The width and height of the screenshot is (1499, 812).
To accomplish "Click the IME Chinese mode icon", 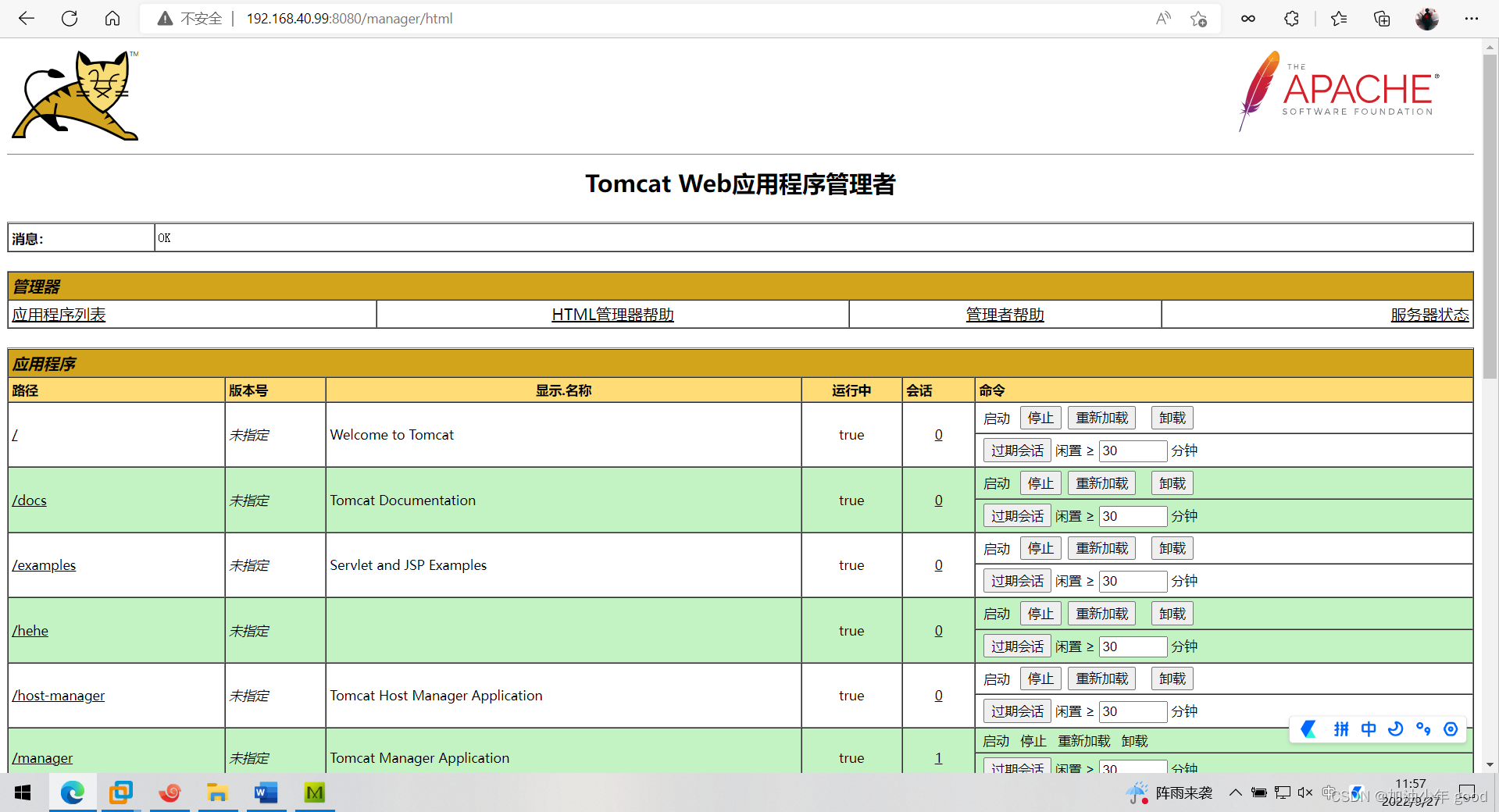I will [x=1369, y=729].
